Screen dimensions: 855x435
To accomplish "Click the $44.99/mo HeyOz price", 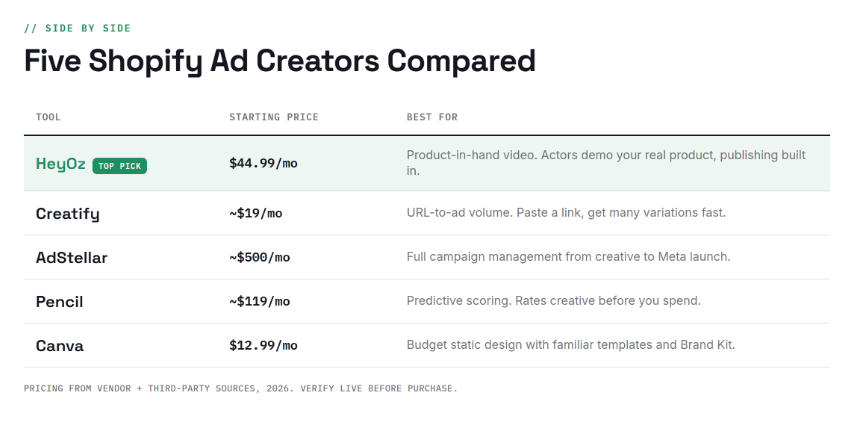I will click(x=263, y=163).
